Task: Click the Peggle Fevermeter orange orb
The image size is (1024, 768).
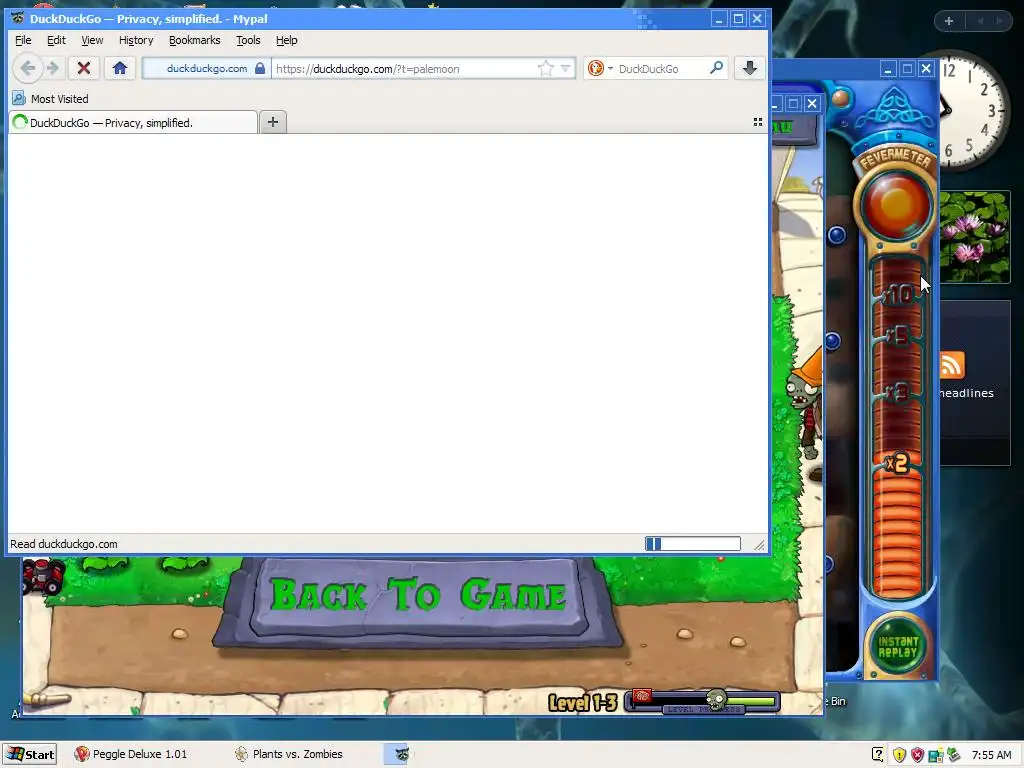Action: 897,205
